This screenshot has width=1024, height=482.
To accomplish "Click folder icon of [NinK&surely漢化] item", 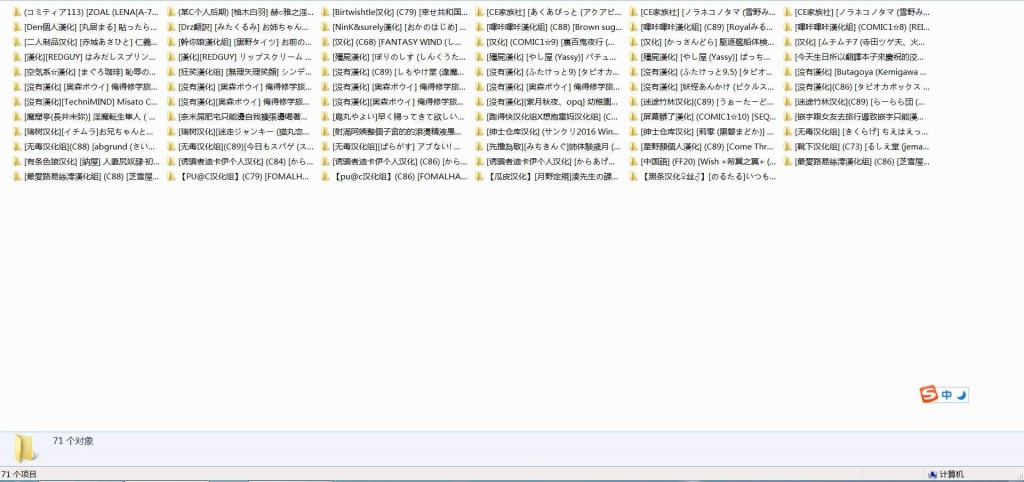I will [x=325, y=27].
